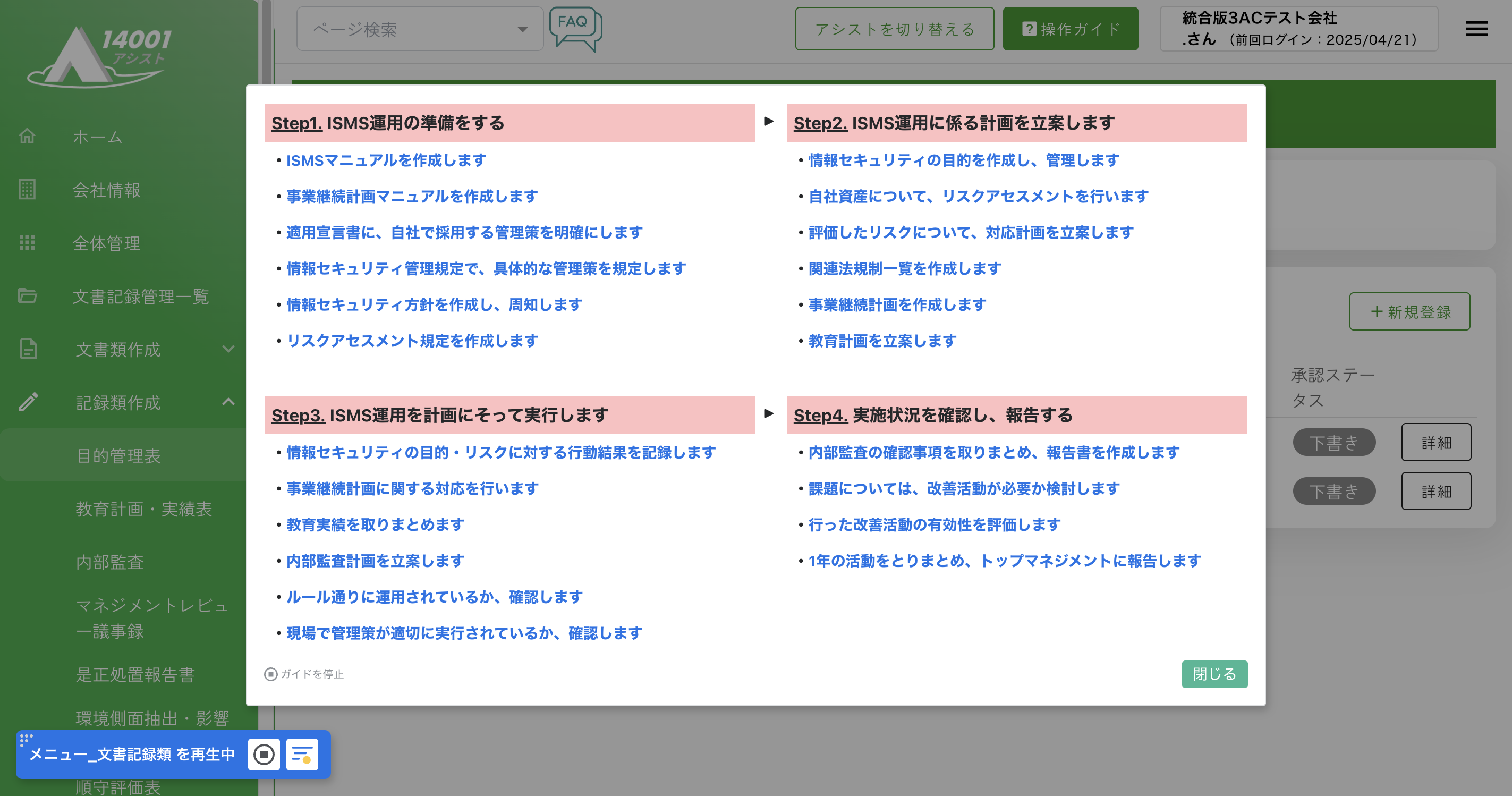Select 目的管理表 in the sidebar
This screenshot has width=1512, height=796.
118,455
